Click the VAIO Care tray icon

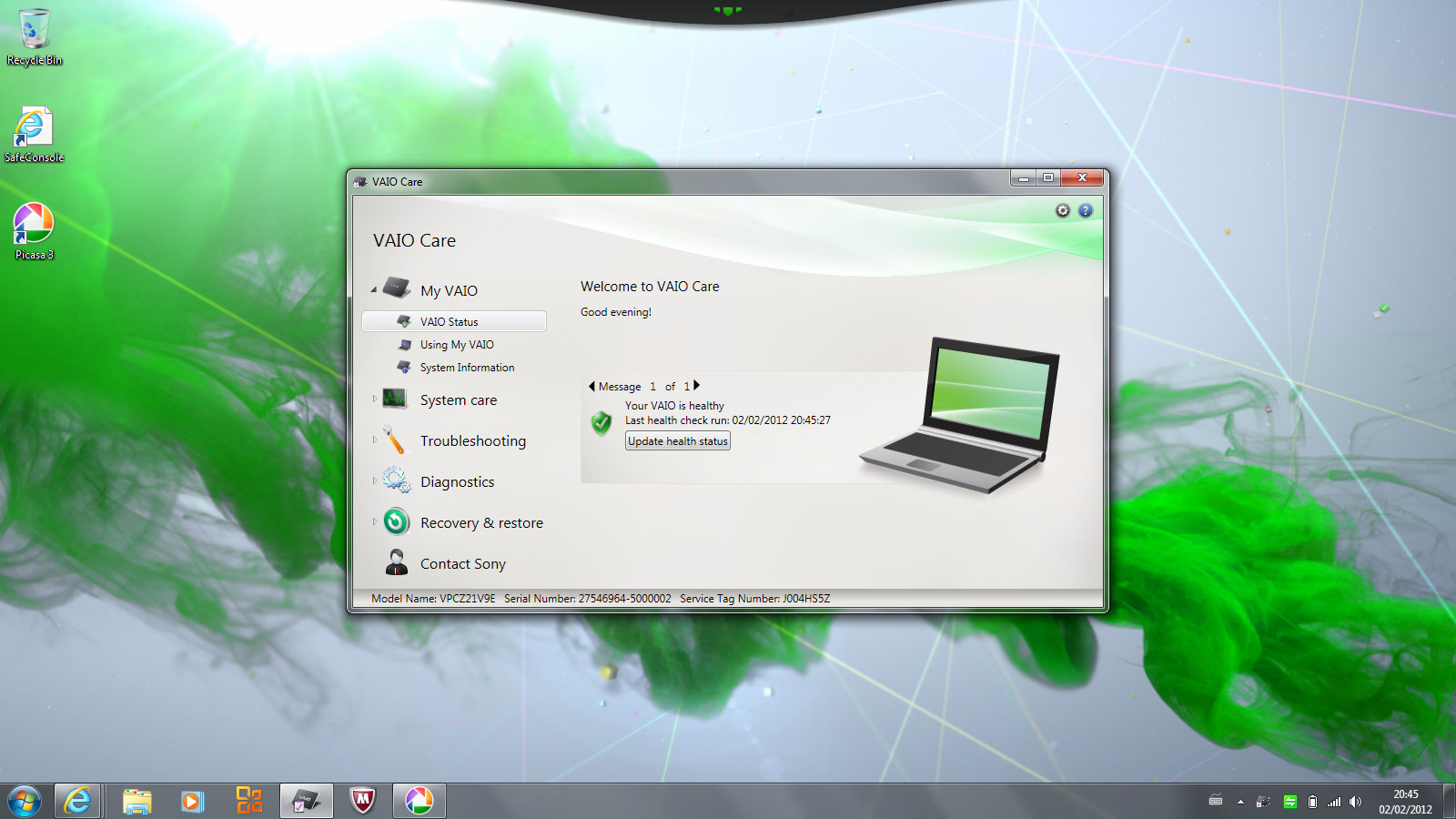point(1263,802)
